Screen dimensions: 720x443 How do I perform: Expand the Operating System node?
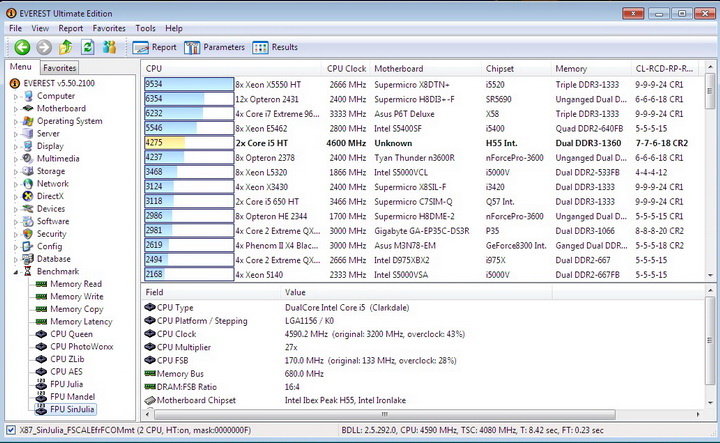[x=15, y=122]
